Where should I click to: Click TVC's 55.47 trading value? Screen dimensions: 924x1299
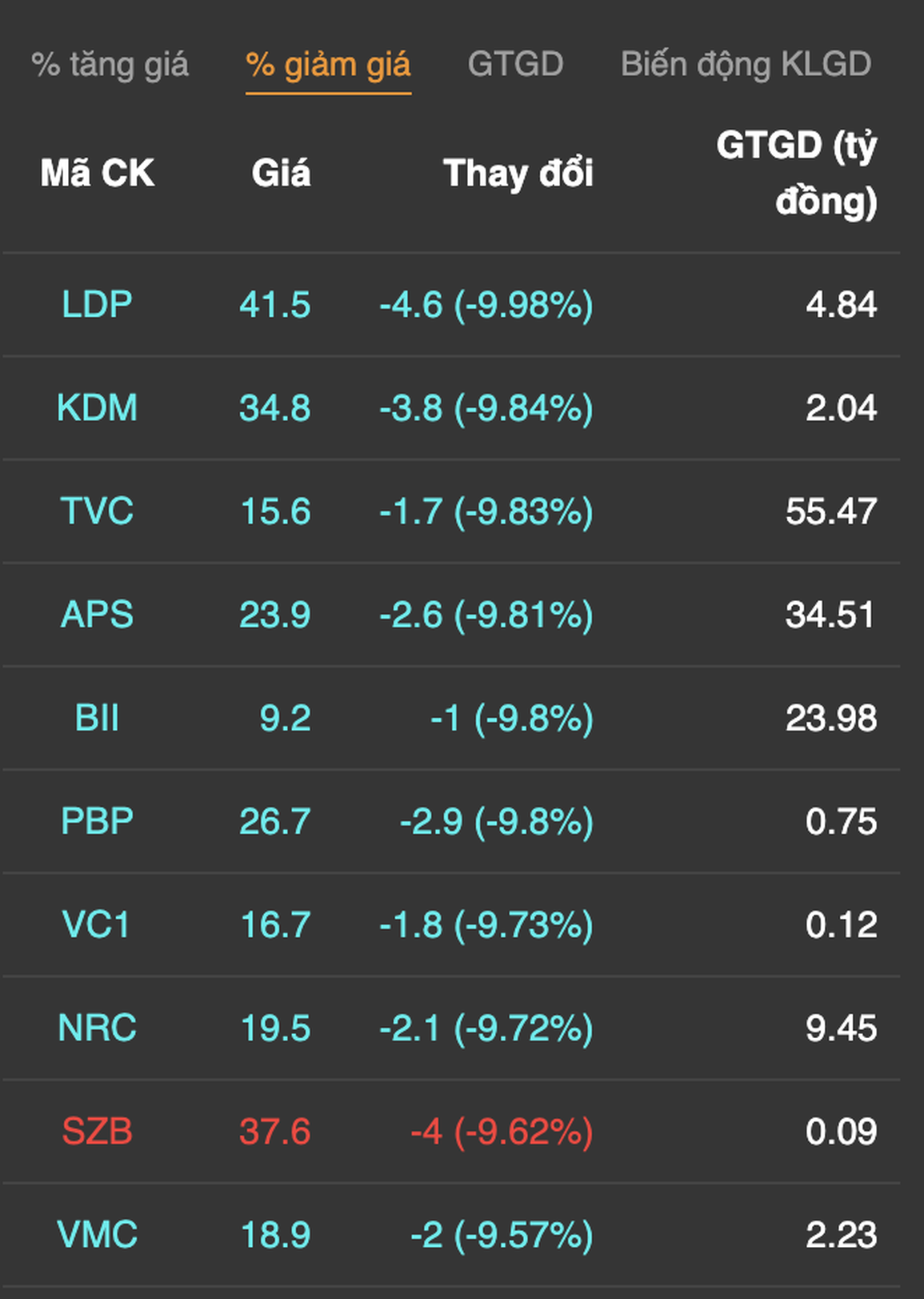point(830,511)
